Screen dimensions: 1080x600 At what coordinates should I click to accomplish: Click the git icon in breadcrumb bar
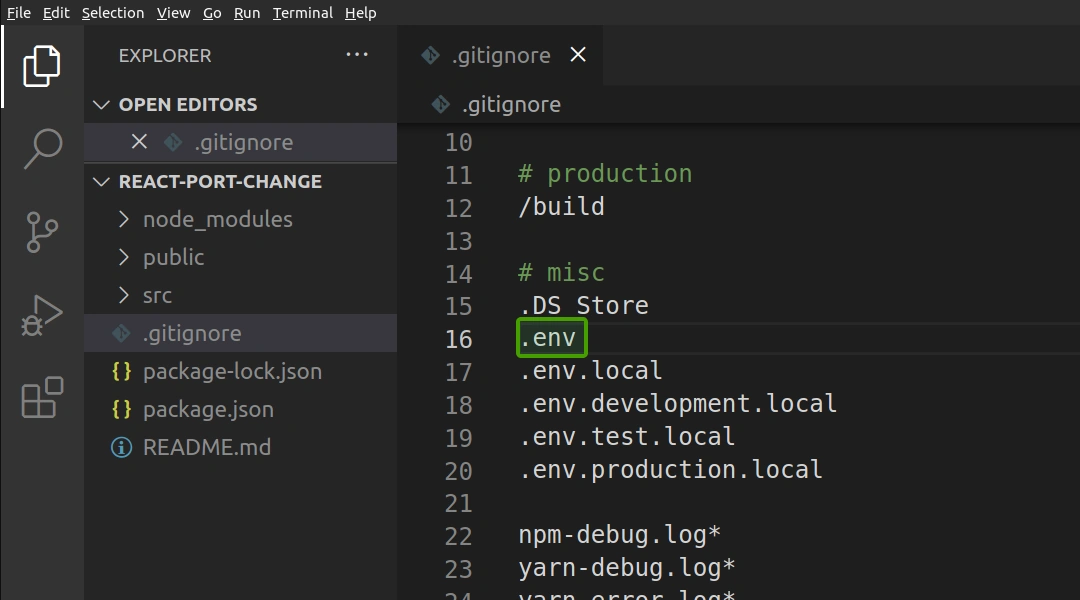coord(440,105)
